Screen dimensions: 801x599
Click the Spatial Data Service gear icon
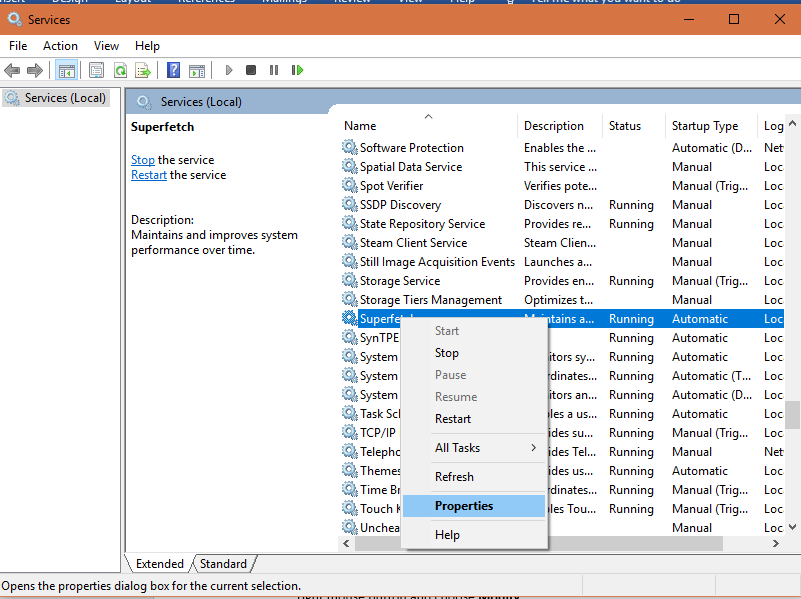349,166
